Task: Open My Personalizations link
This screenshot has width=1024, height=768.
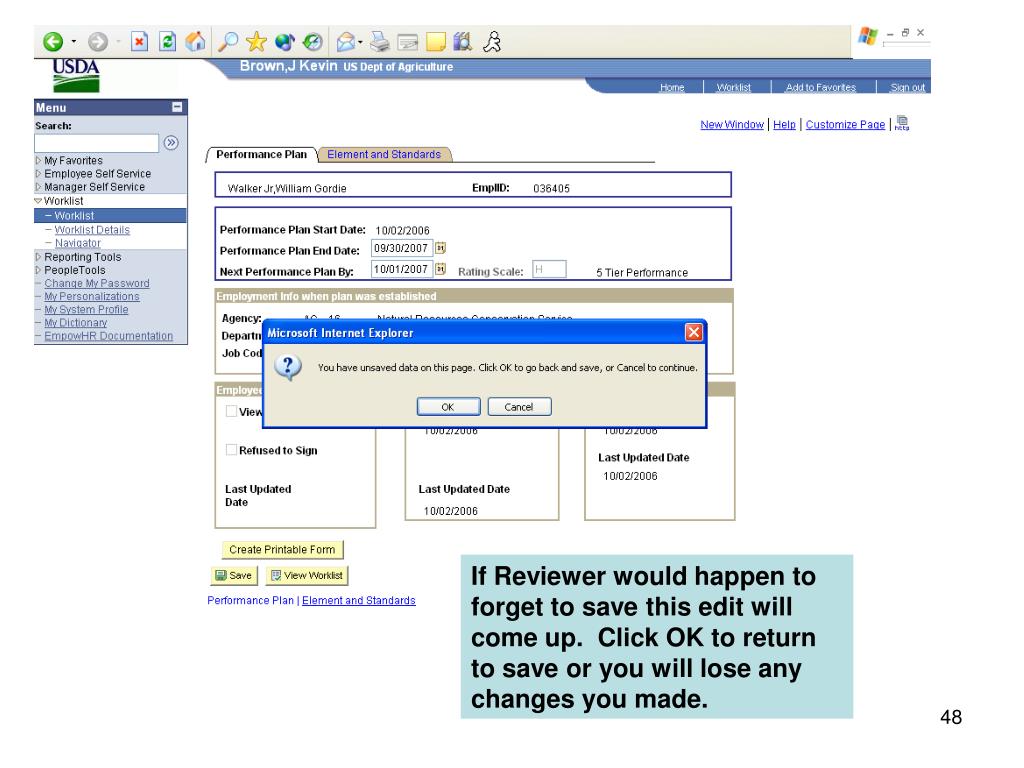Action: [x=91, y=296]
